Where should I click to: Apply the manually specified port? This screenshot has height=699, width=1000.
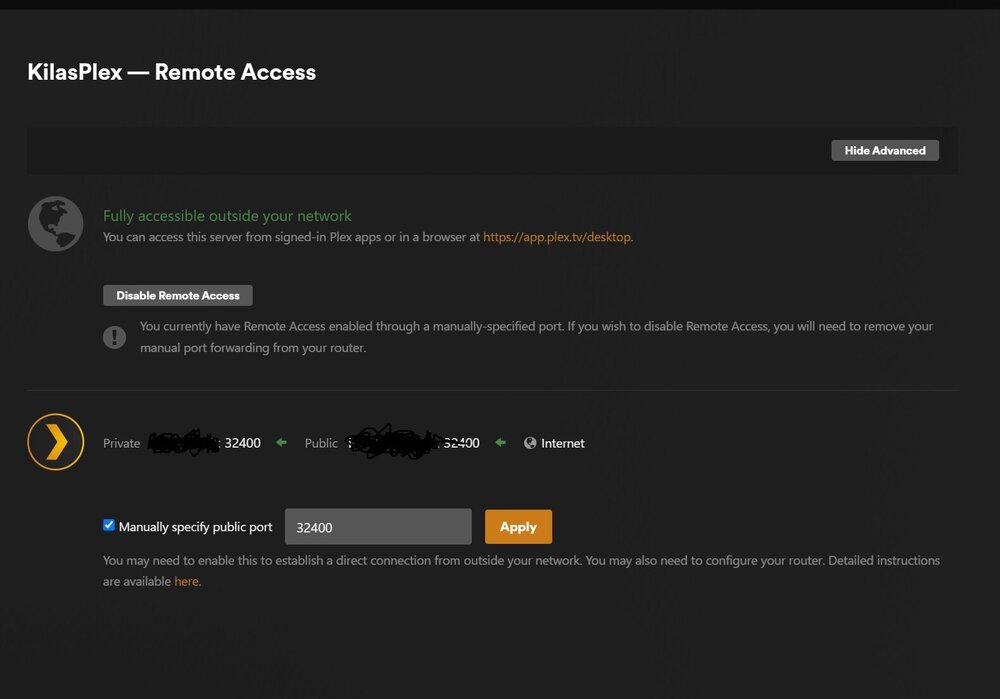(518, 527)
